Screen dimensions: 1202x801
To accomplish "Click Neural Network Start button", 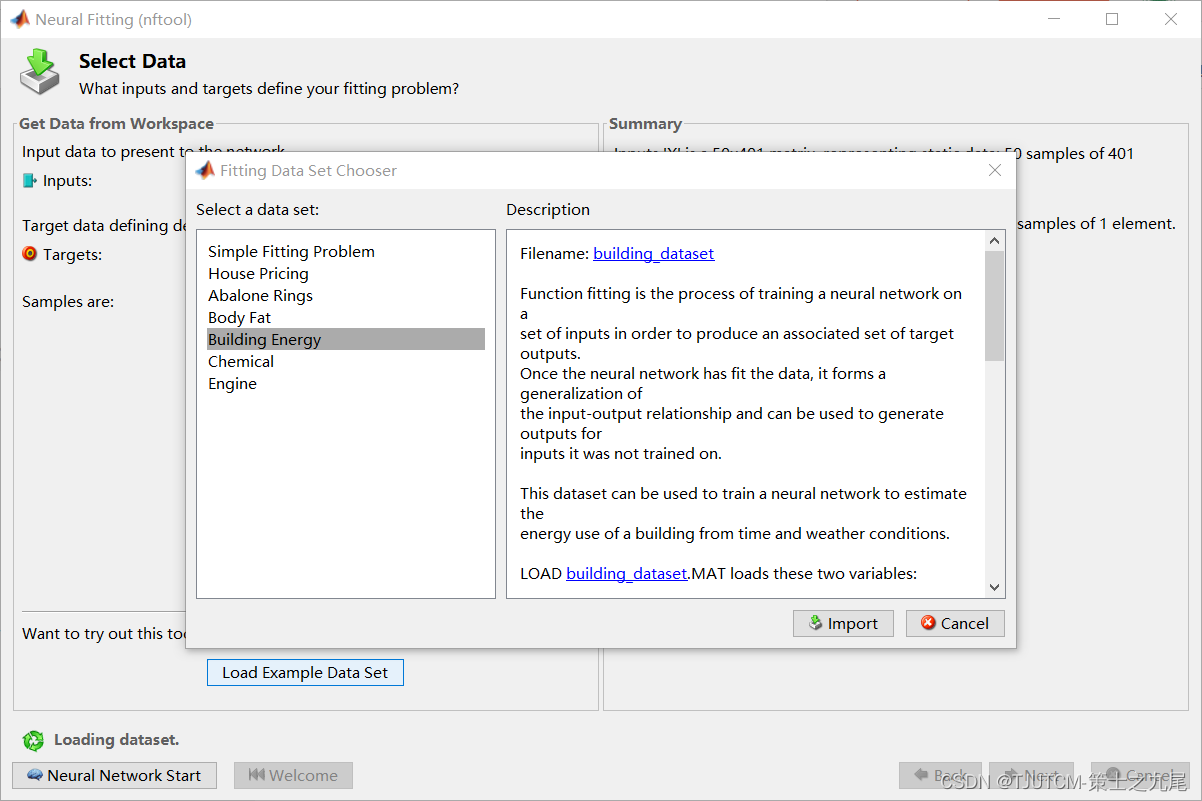I will 114,775.
